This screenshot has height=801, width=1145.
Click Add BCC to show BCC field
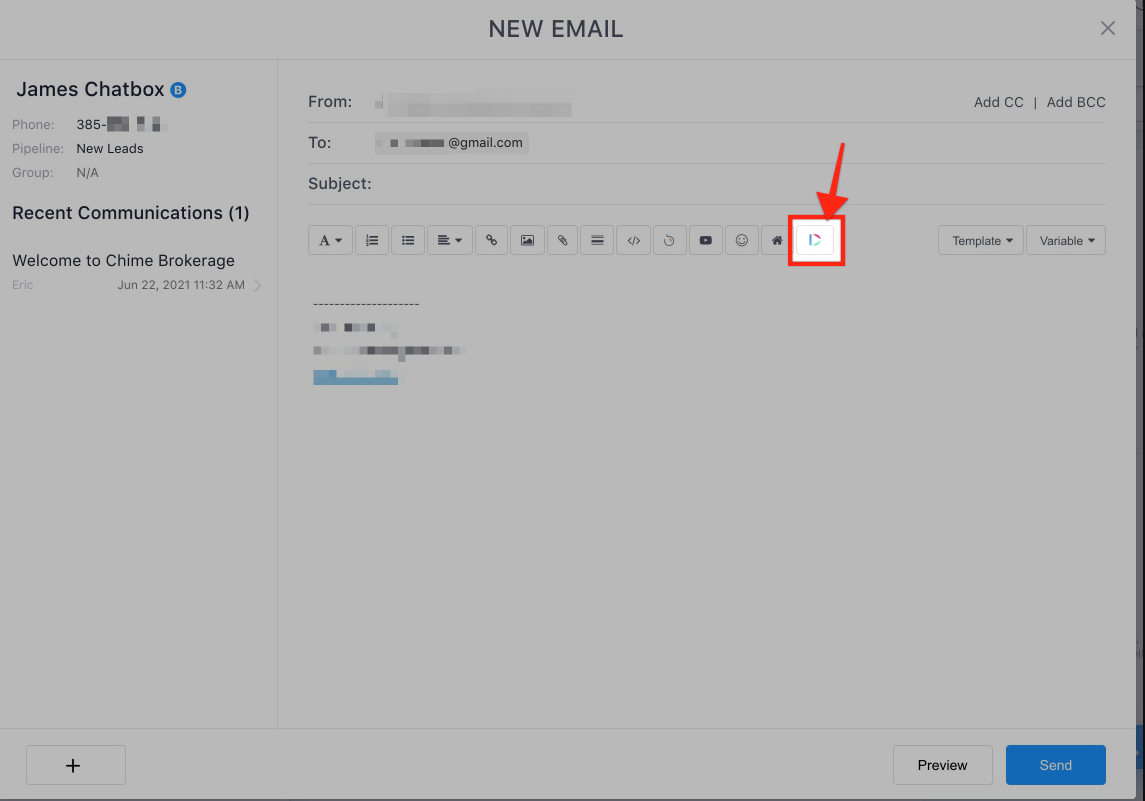(x=1076, y=101)
